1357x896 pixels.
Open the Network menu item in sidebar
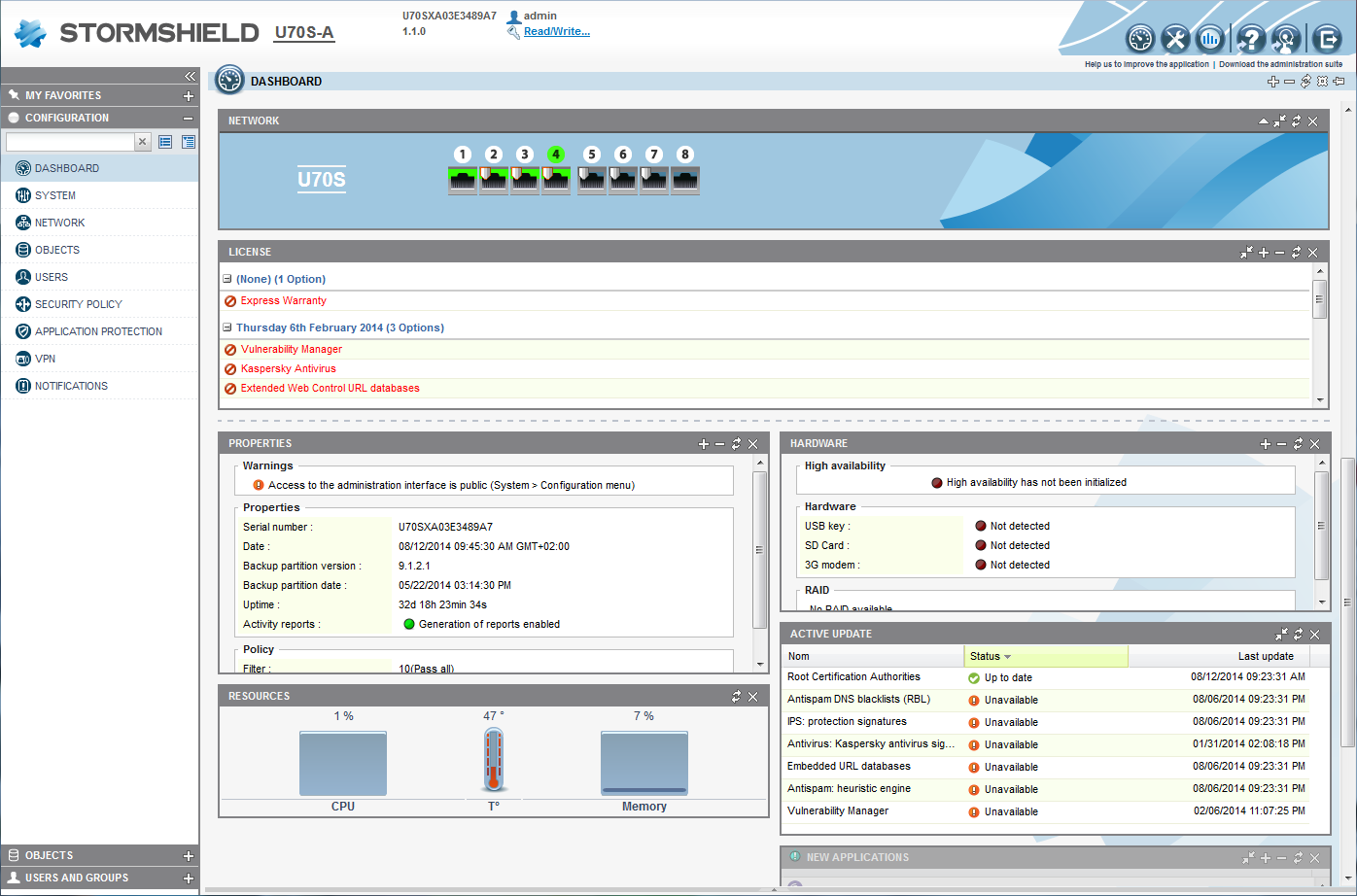click(99, 223)
